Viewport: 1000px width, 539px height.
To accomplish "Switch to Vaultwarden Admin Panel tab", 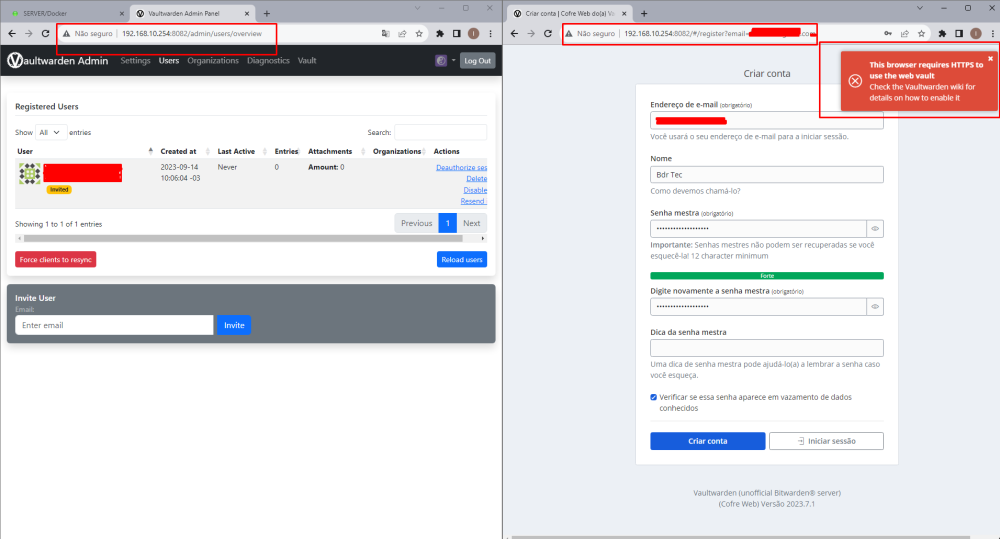I will (x=193, y=13).
